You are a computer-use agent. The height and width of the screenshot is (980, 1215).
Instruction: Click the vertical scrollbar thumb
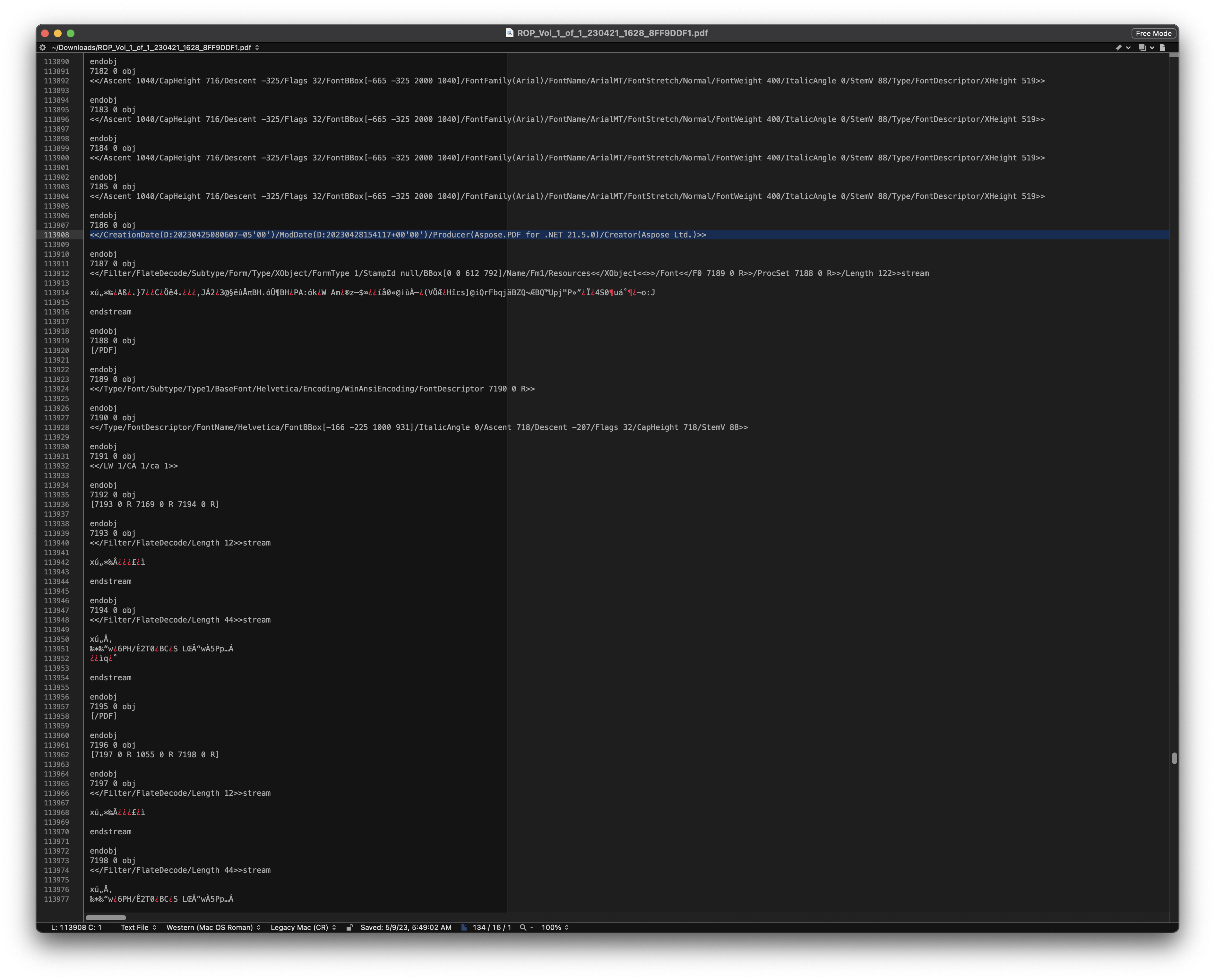[x=1174, y=758]
